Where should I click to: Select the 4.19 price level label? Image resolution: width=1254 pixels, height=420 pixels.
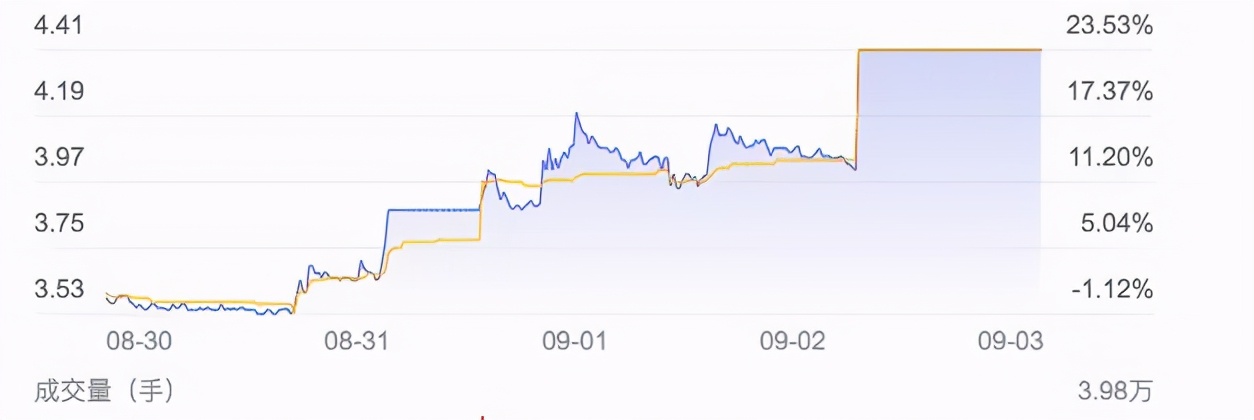59,92
